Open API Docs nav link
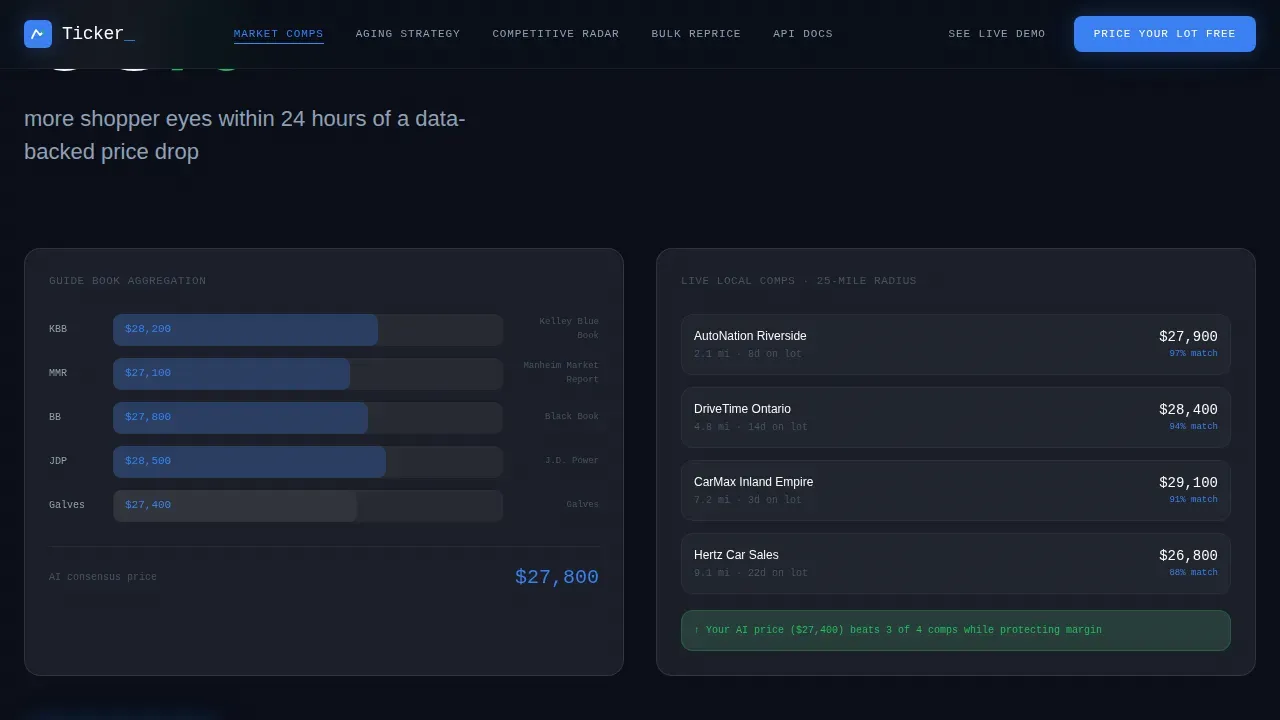This screenshot has height=720, width=1280. click(803, 34)
